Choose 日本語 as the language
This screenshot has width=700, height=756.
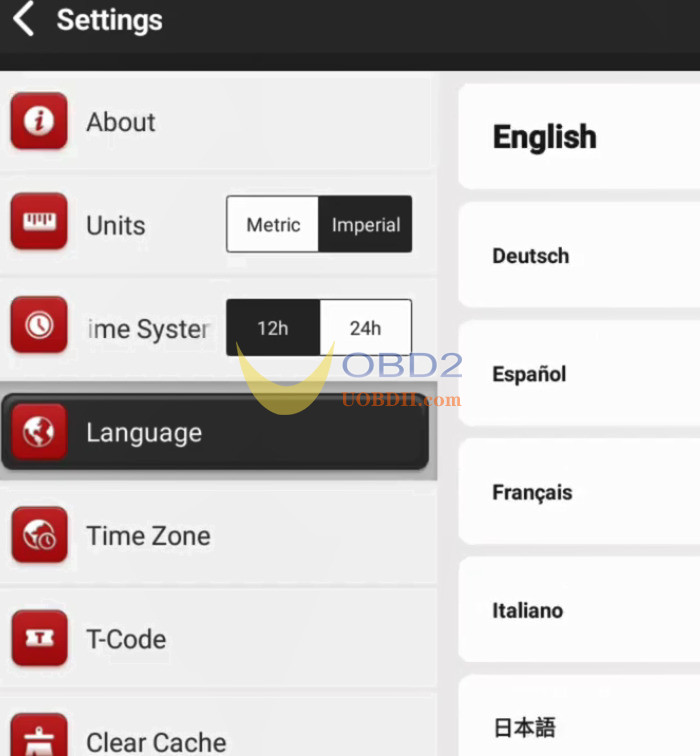(579, 718)
